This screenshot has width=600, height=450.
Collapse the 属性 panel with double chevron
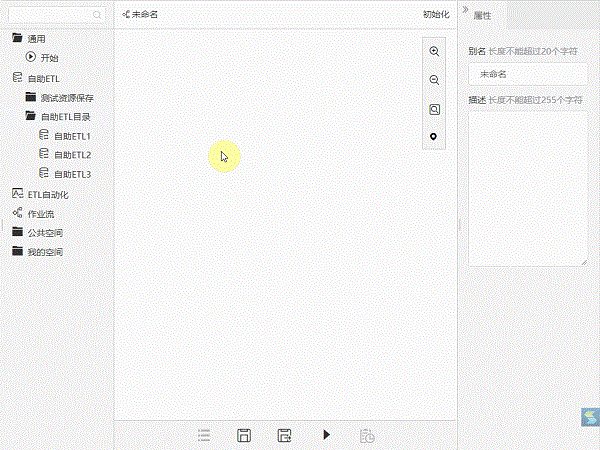(x=465, y=10)
